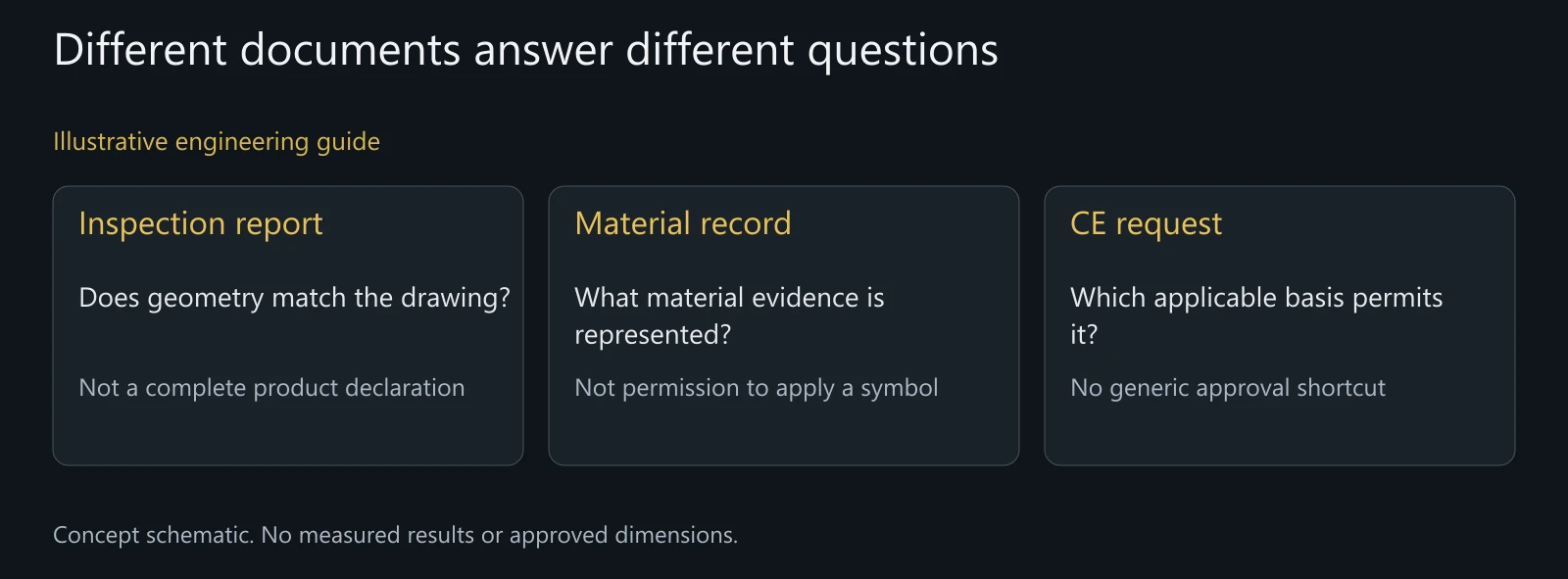1568x579 pixels.
Task: Open the CE request card
Action: (x=1280, y=325)
